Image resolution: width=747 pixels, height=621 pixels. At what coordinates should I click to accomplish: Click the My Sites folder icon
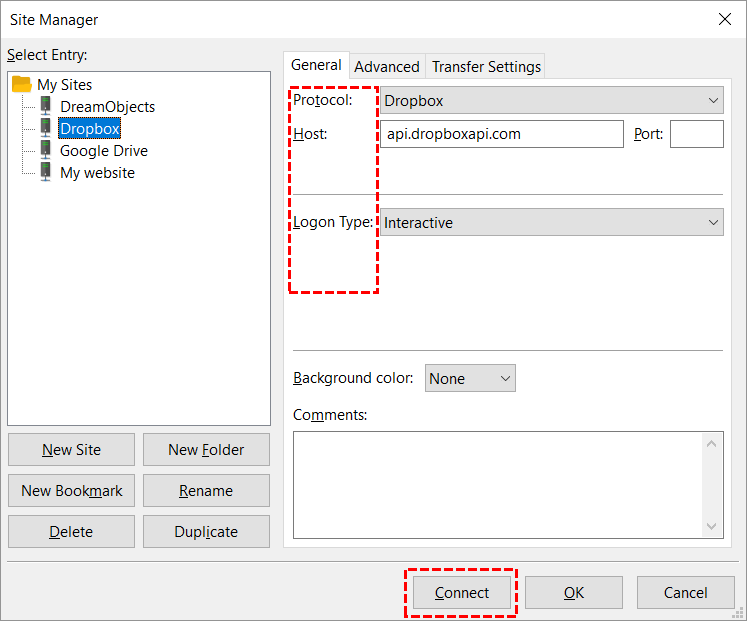click(x=21, y=84)
